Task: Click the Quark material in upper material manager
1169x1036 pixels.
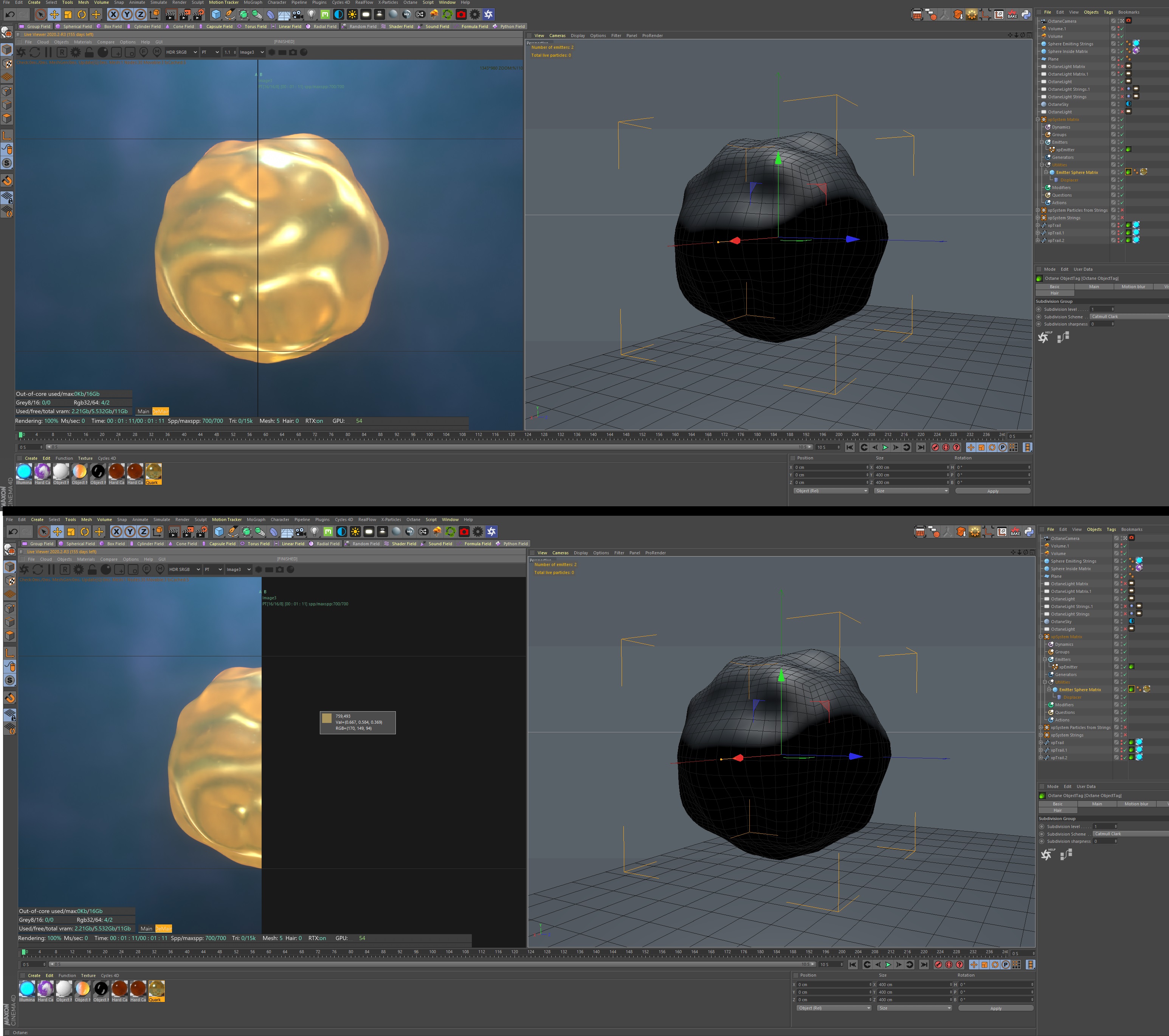Action: pos(153,474)
